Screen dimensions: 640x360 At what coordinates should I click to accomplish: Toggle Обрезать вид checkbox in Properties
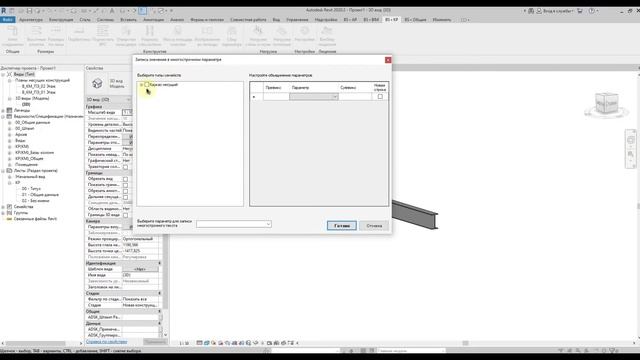[x=125, y=179]
